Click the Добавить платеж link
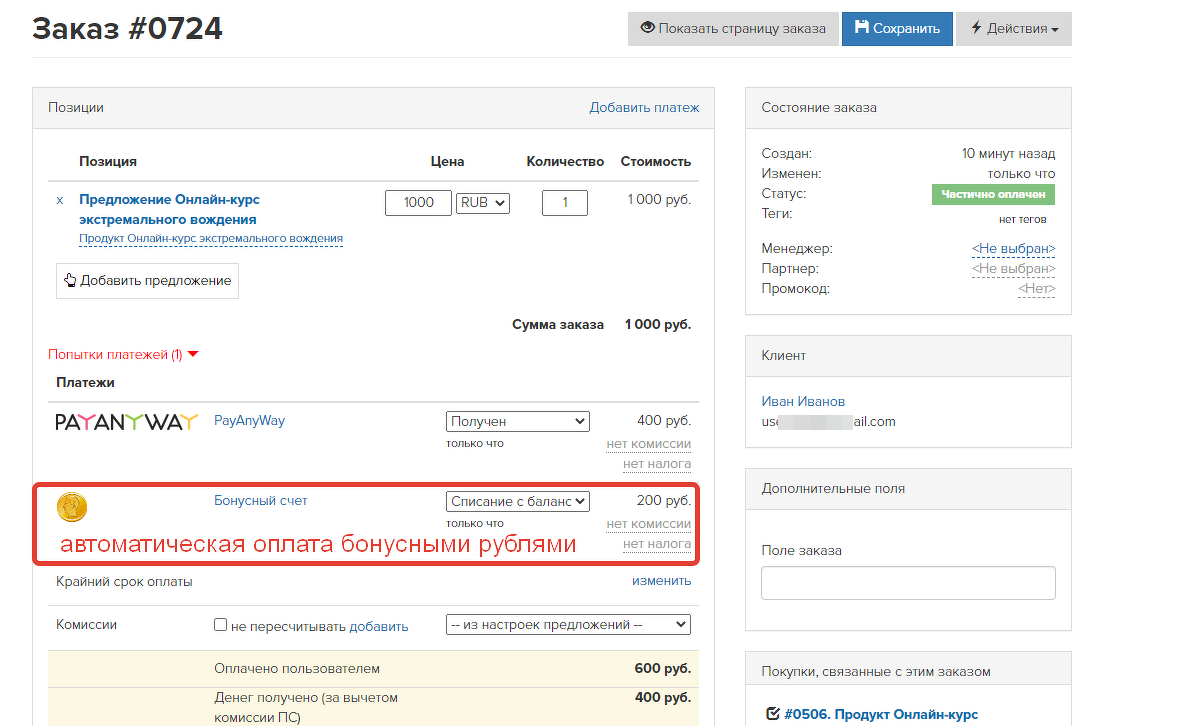Screen dimensions: 1183x726 [645, 107]
